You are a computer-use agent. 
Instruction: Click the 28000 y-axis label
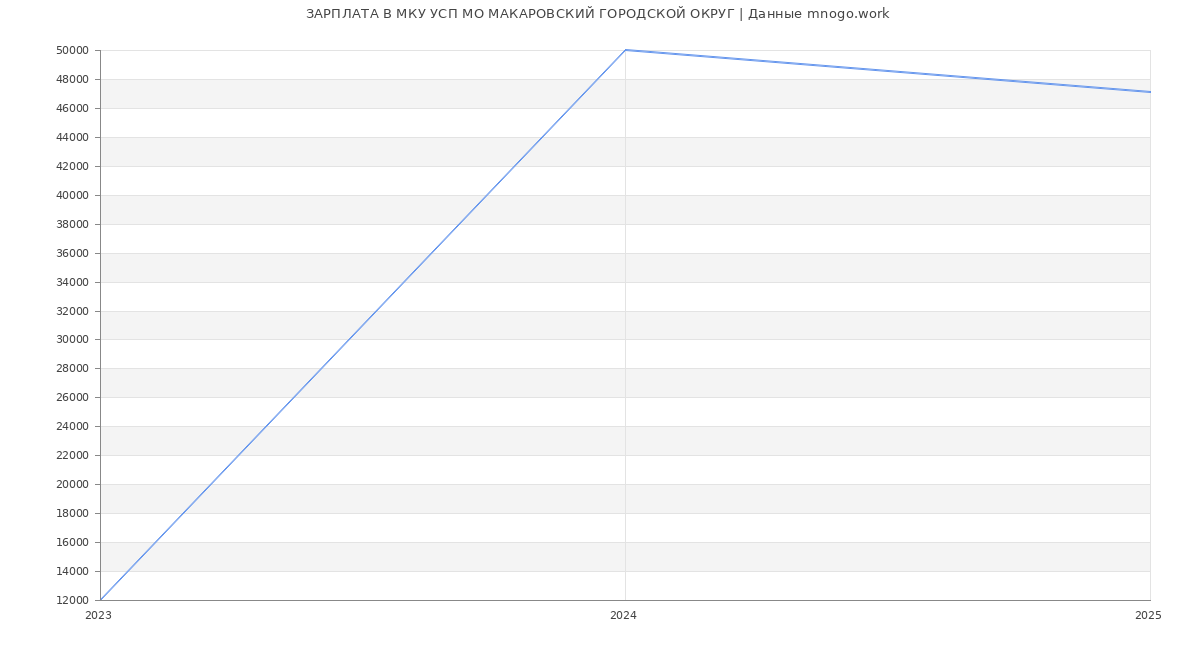click(72, 369)
